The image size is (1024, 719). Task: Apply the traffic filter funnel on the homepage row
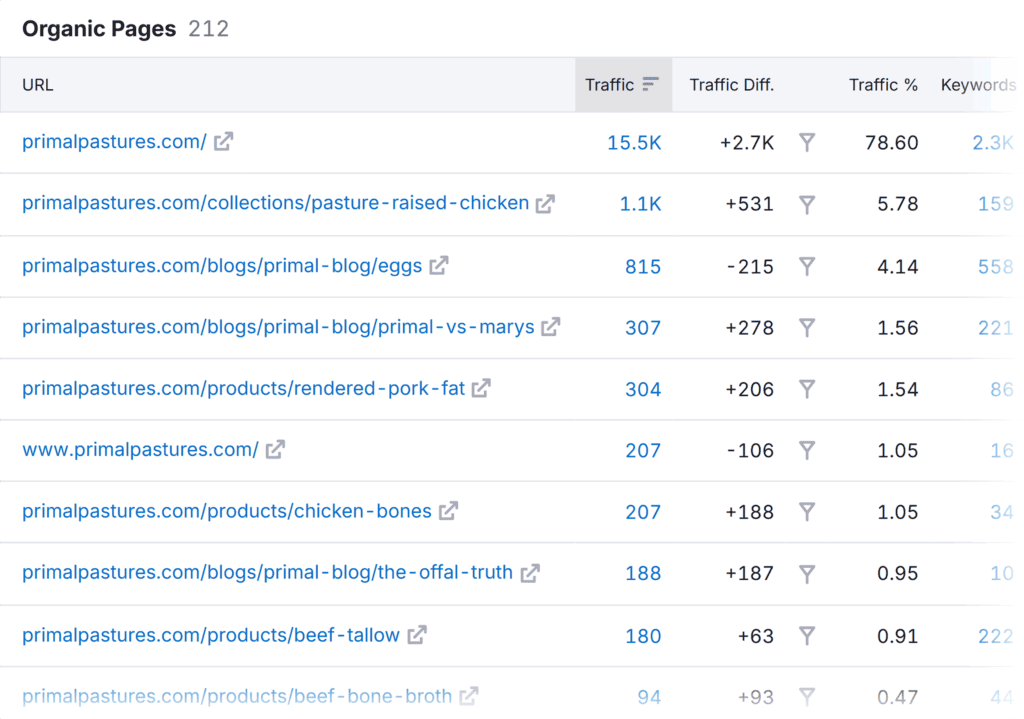coord(807,142)
